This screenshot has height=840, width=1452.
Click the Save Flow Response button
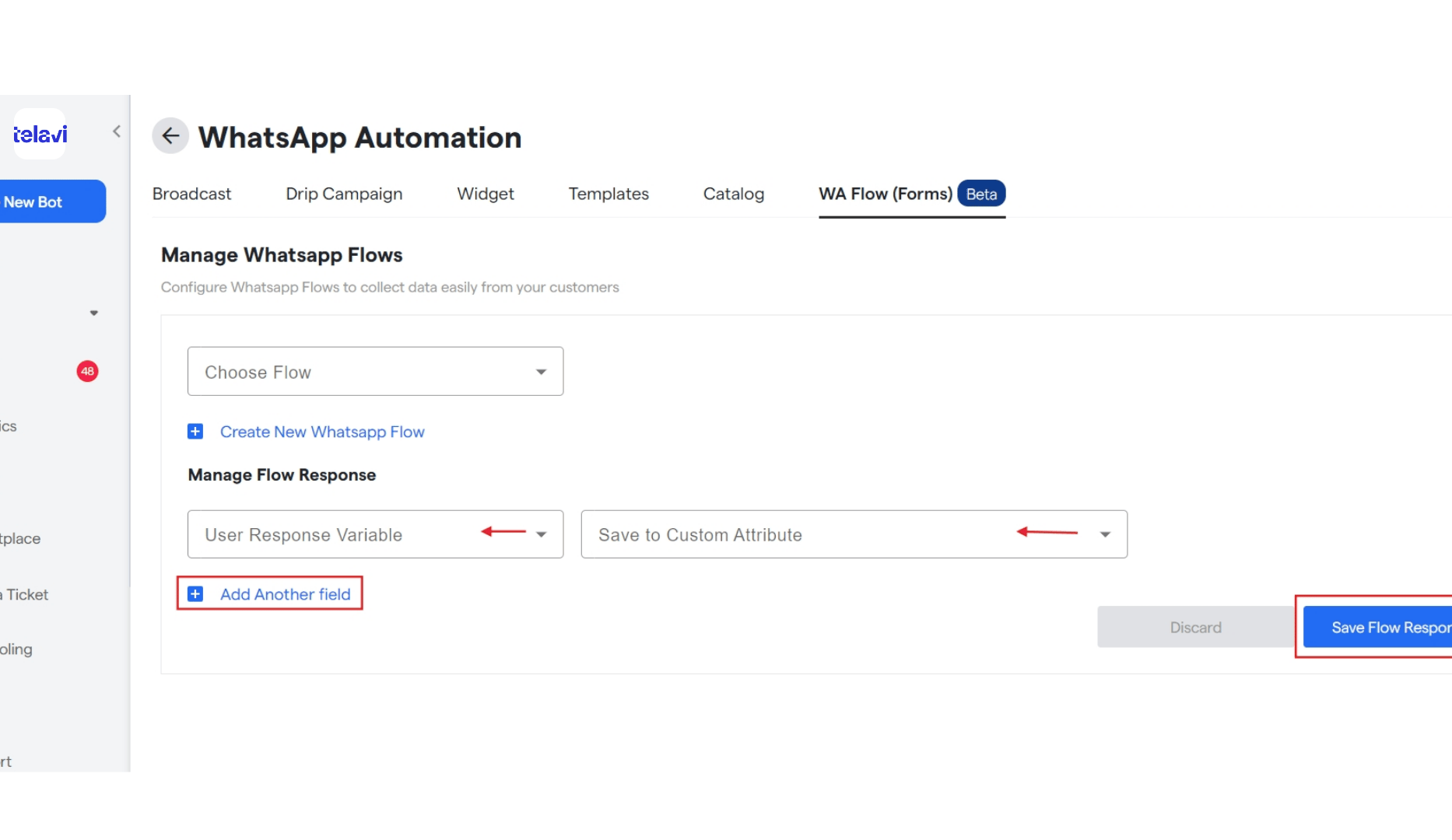point(1377,627)
